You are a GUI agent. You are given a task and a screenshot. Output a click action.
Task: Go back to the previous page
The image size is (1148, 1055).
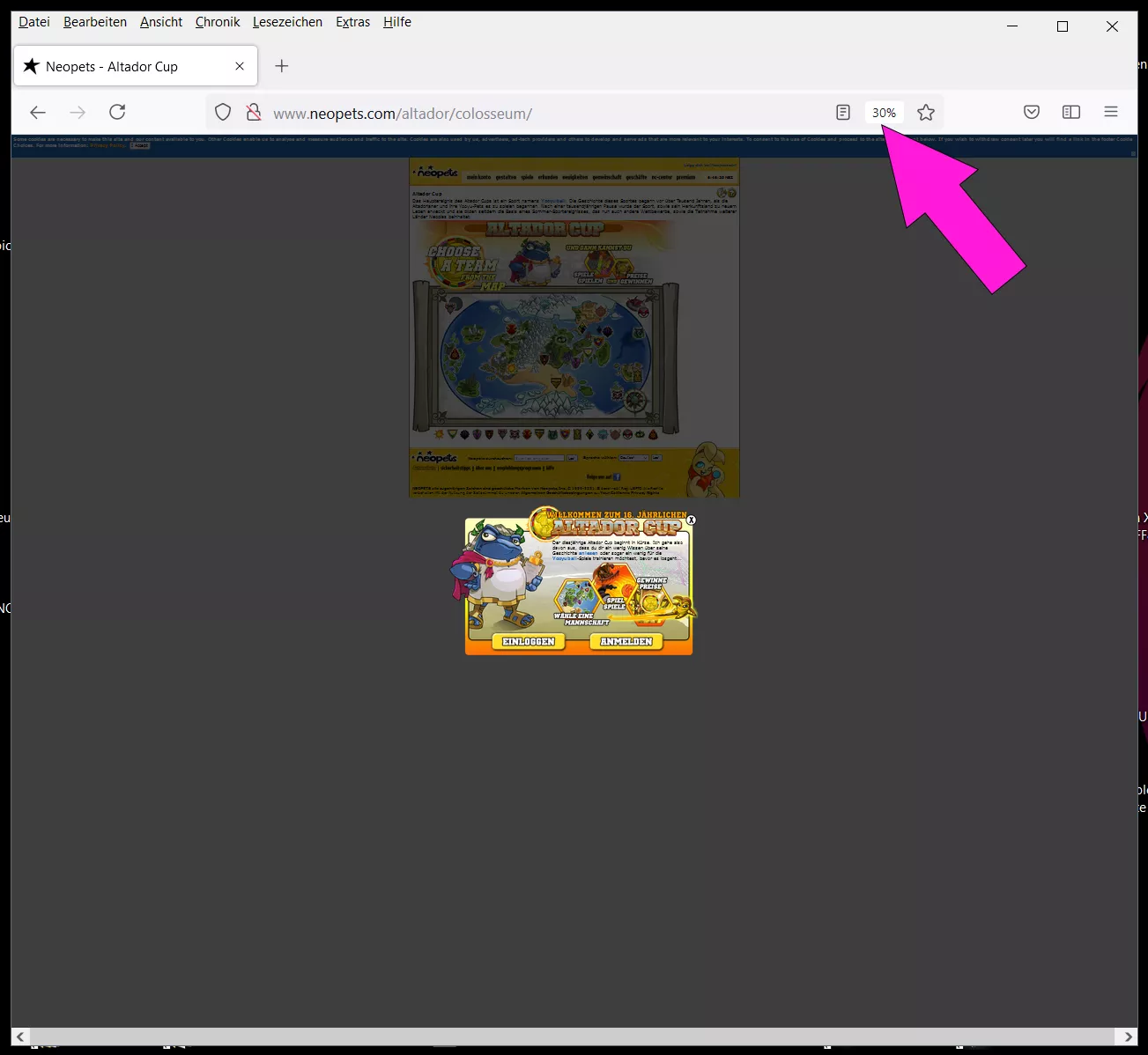coord(38,112)
